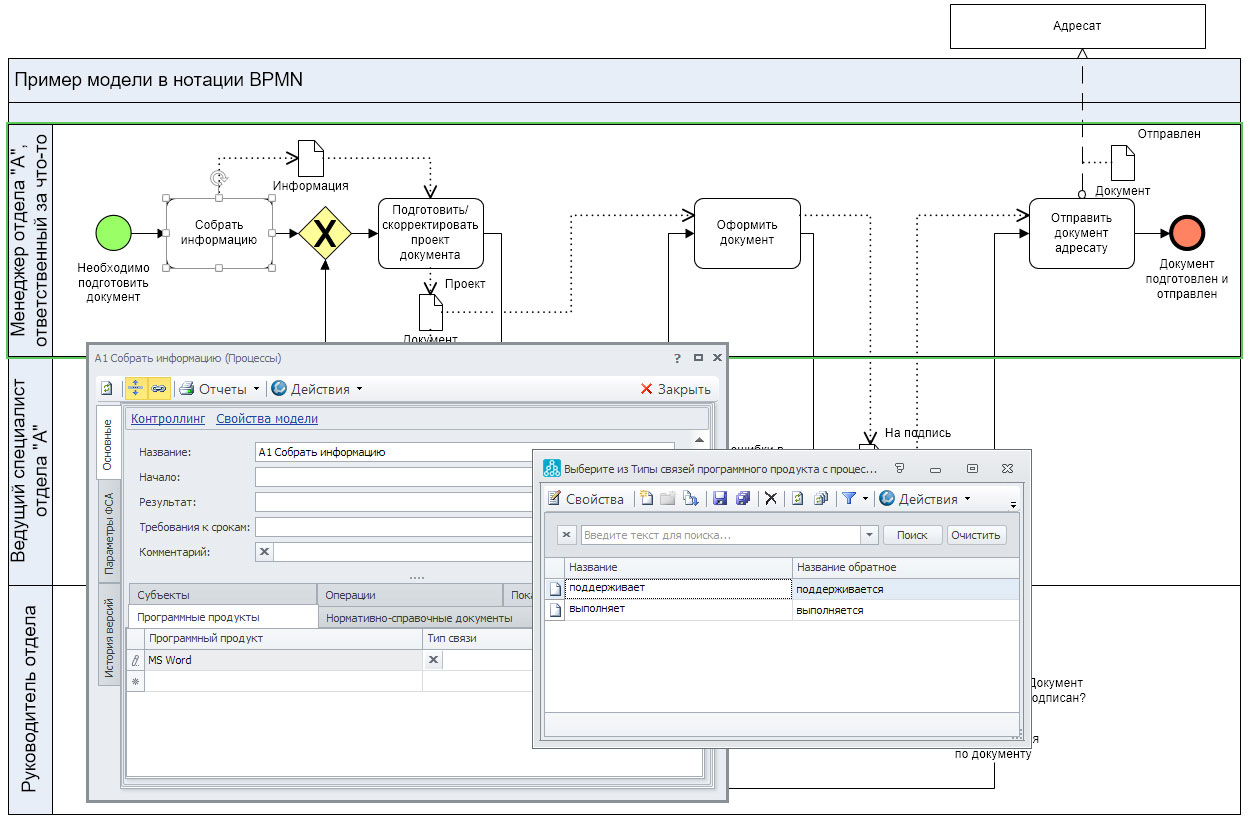Open the Параметры ФСА vertical tab

110,535
